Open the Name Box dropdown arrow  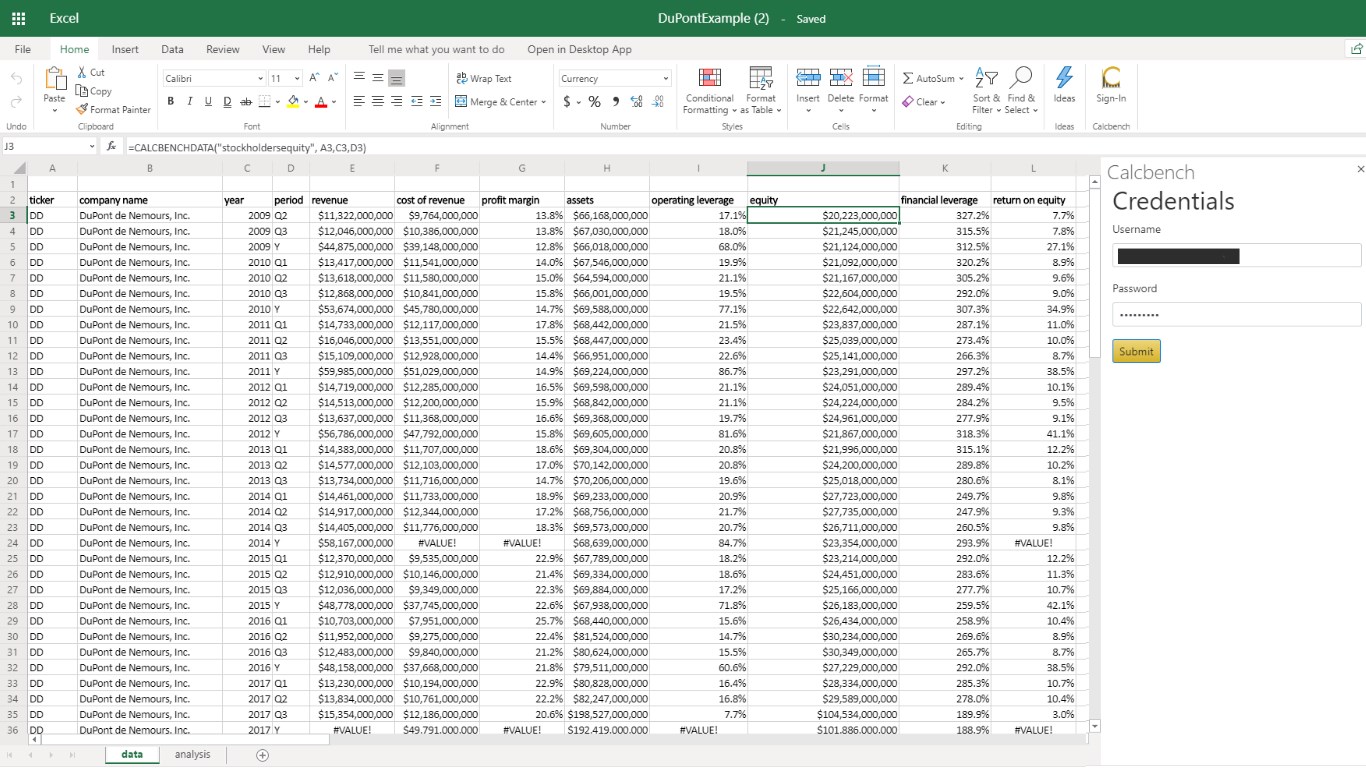tap(92, 147)
